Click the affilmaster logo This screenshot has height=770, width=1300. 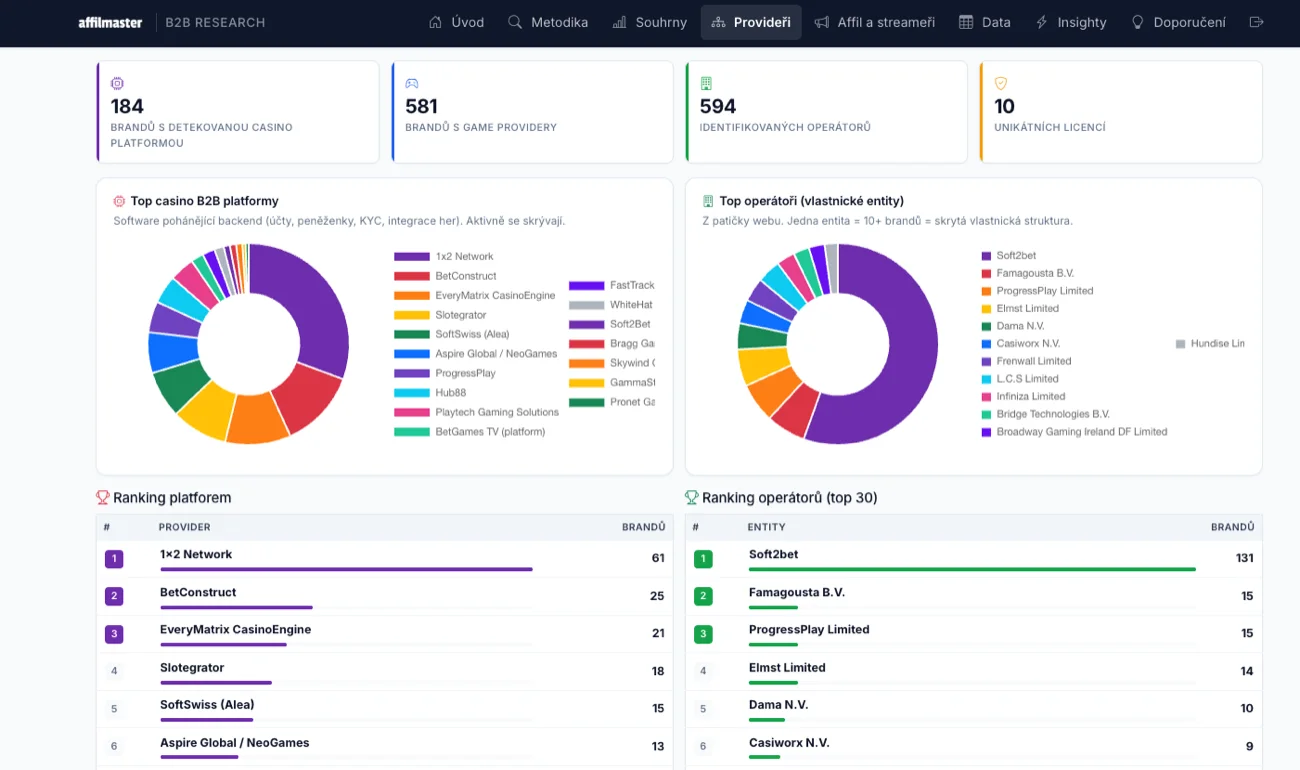click(110, 22)
